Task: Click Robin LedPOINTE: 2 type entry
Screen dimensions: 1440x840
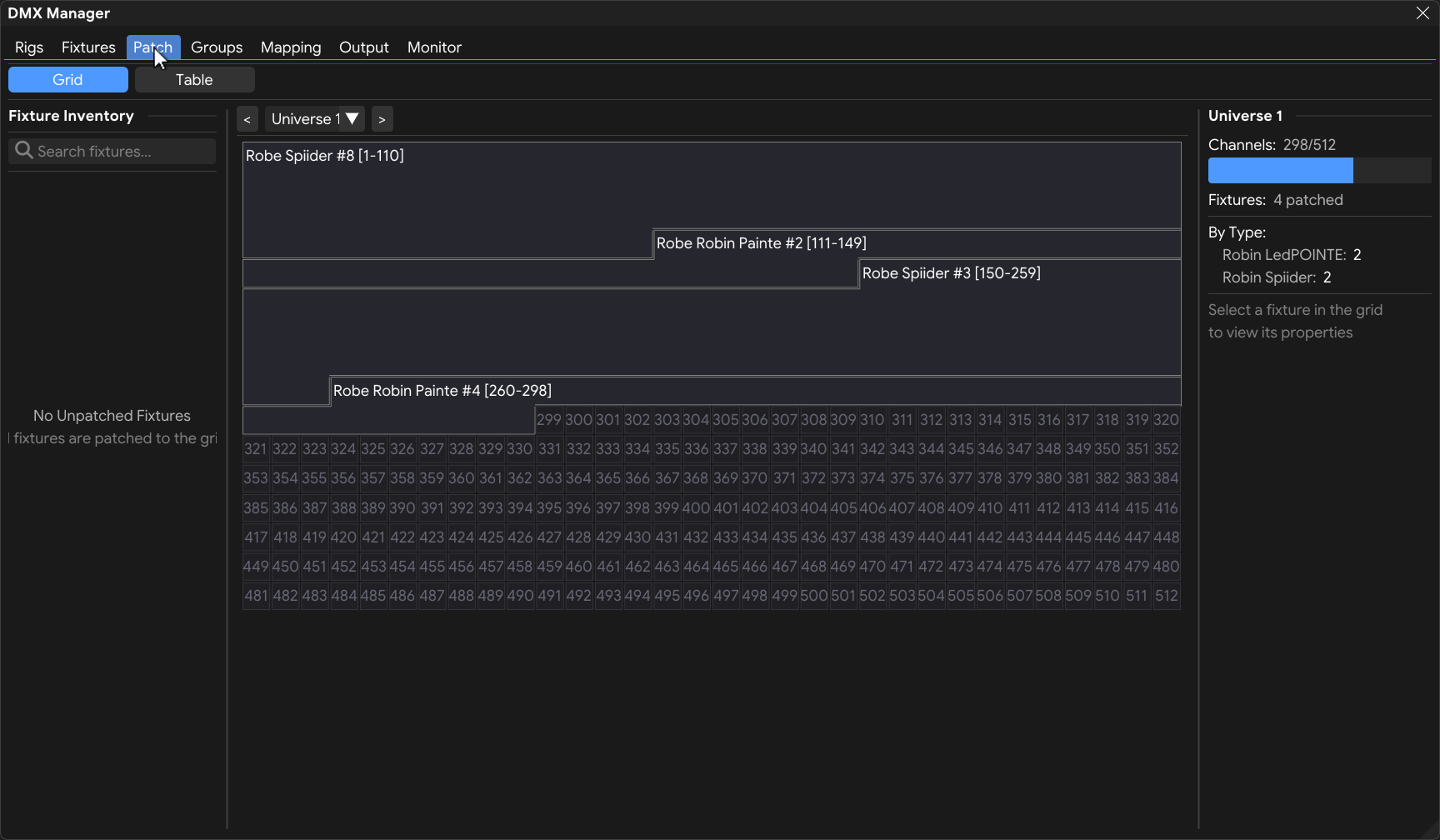Action: point(1292,255)
